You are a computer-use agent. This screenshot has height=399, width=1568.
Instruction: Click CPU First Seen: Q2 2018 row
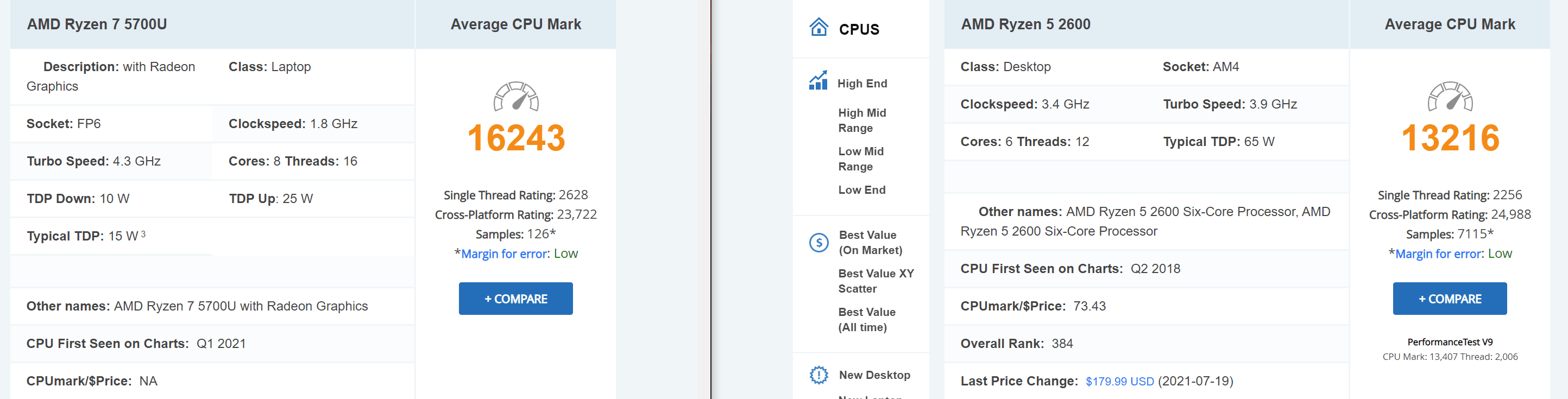point(1146,269)
